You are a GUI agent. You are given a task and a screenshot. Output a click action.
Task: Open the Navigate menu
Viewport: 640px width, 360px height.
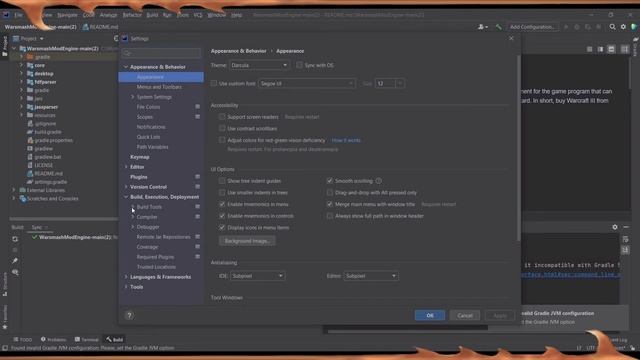point(67,15)
